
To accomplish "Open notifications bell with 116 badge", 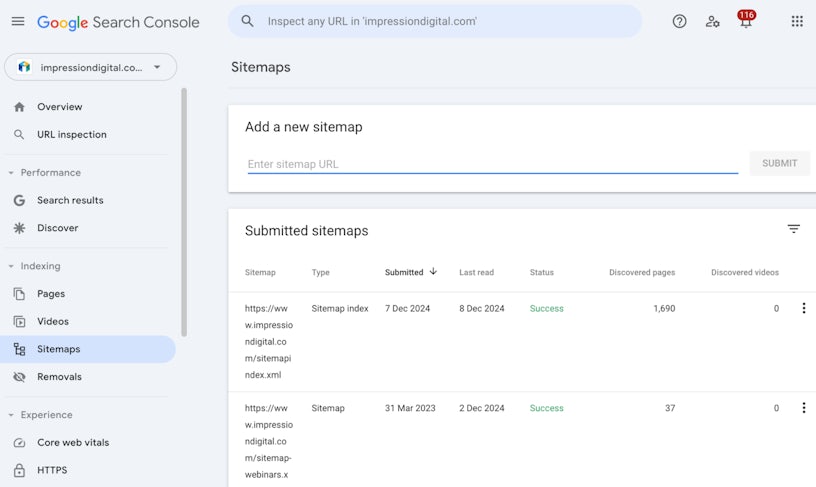I will pyautogui.click(x=745, y=21).
